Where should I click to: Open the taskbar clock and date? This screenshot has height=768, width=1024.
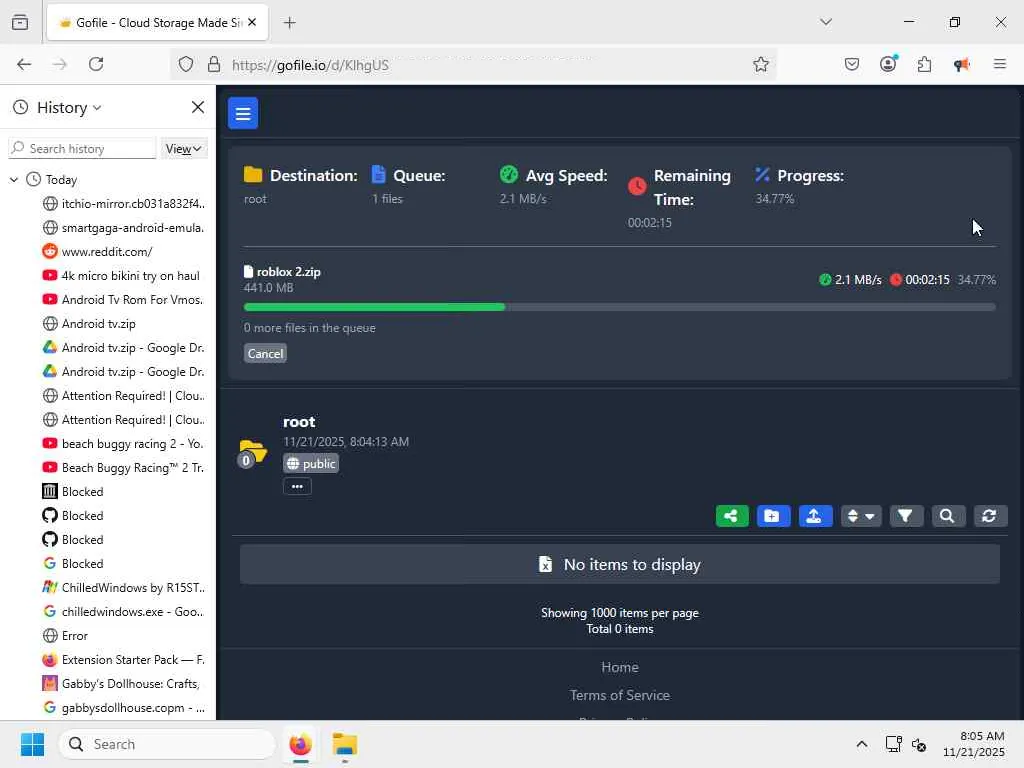(x=974, y=744)
